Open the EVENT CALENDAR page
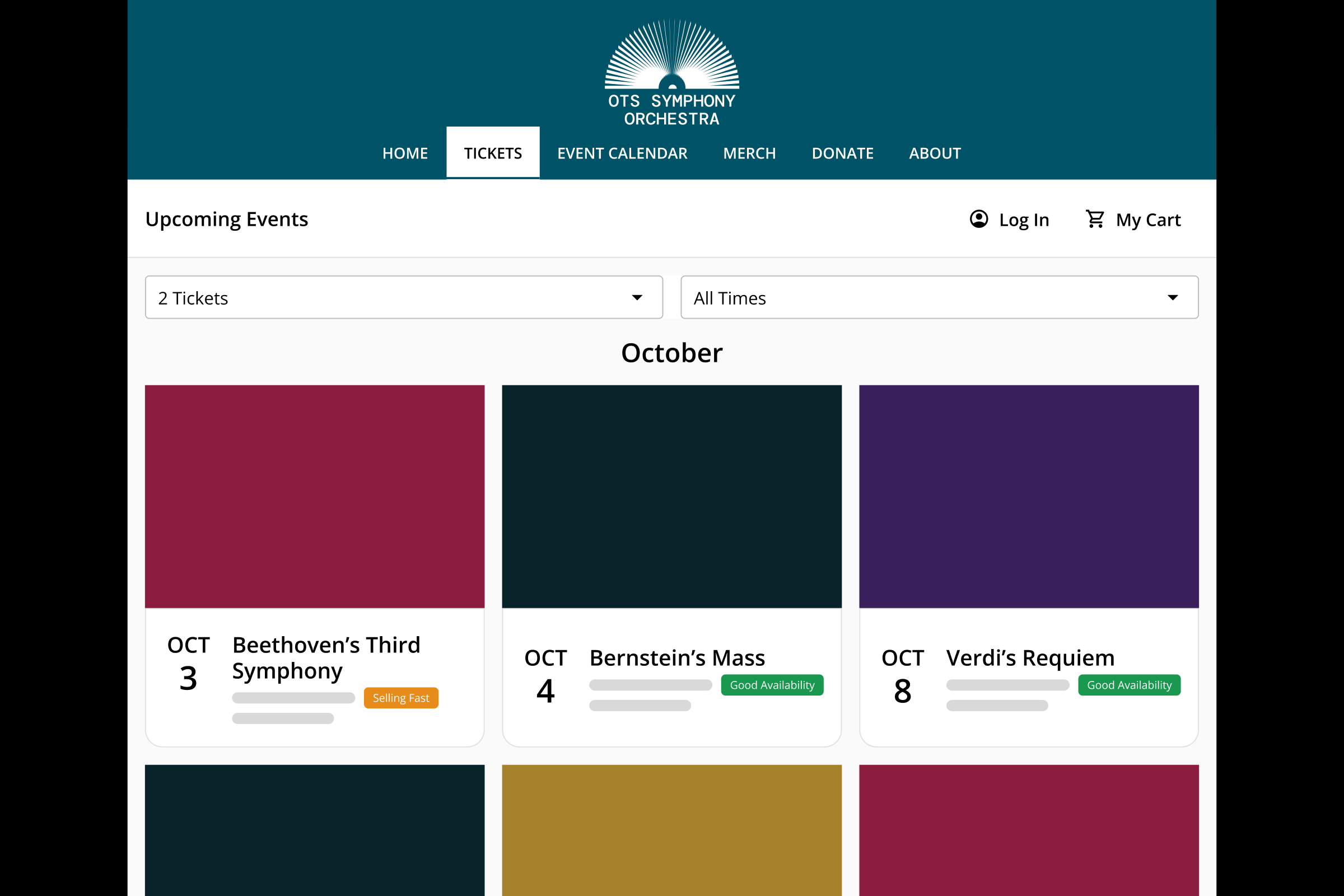This screenshot has width=1344, height=896. pyautogui.click(x=622, y=153)
